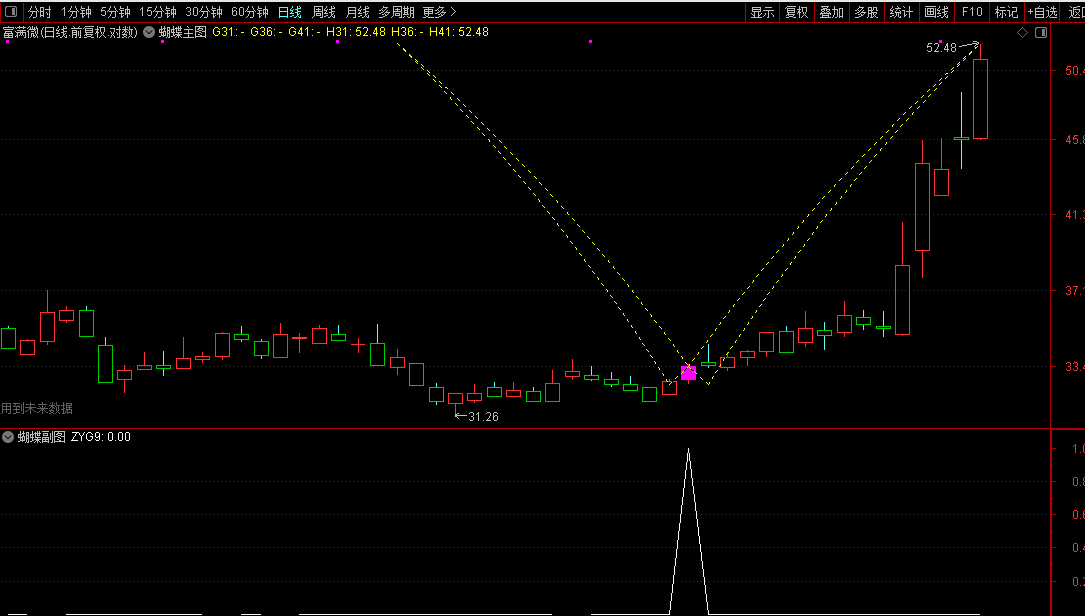Click the ZYG9 spike peak in sub-chart
This screenshot has height=616, width=1085.
(689, 451)
